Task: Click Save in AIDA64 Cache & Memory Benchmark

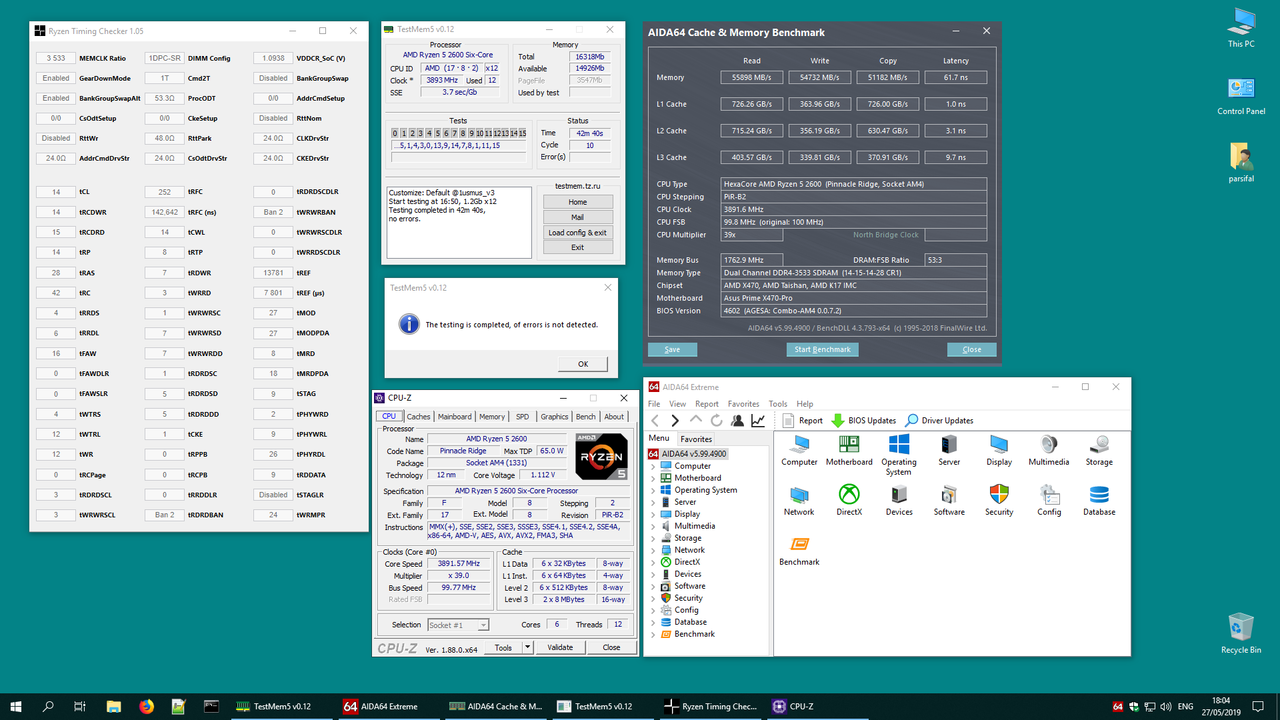Action: point(672,349)
